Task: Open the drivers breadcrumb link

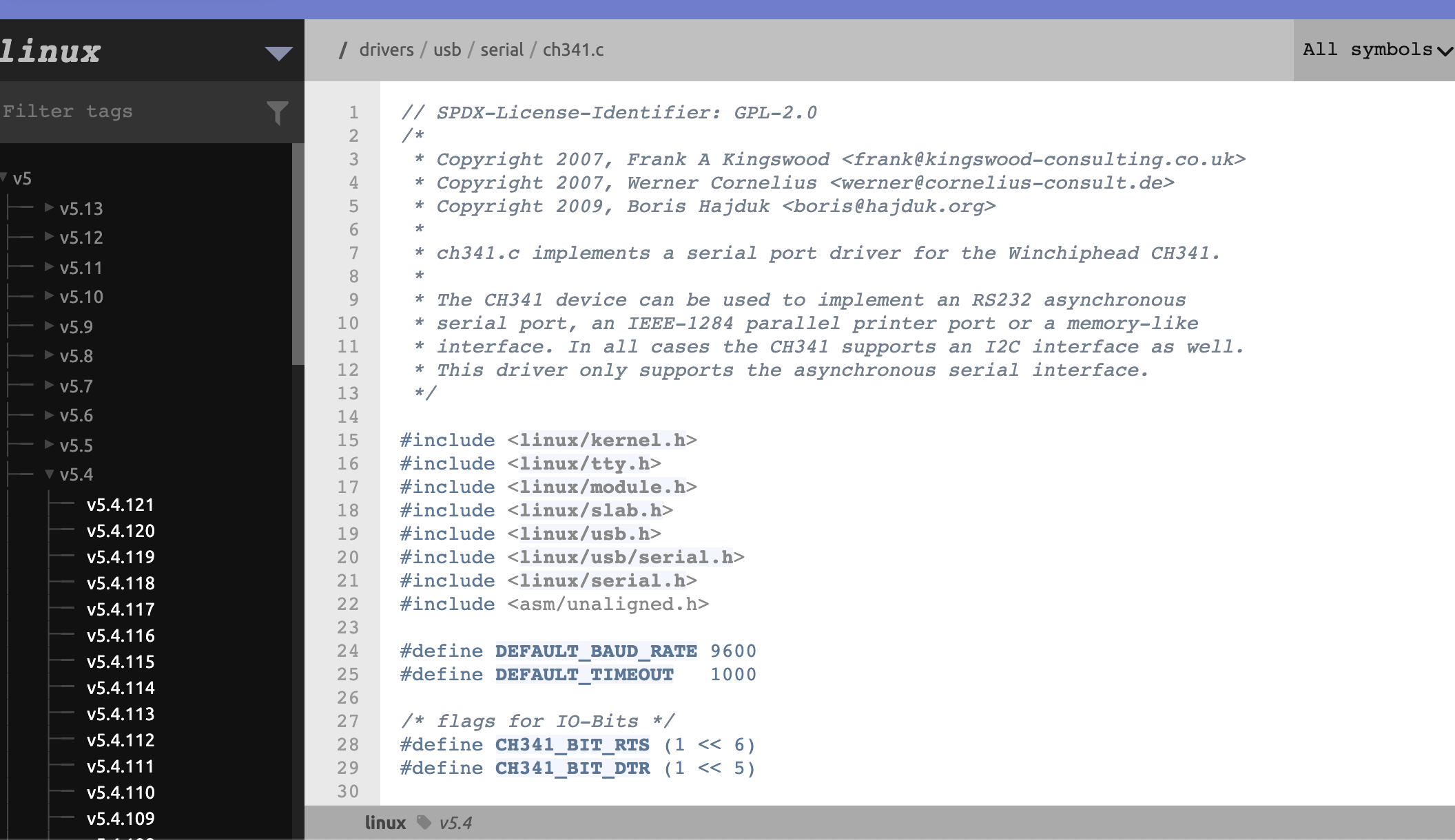Action: tap(386, 50)
